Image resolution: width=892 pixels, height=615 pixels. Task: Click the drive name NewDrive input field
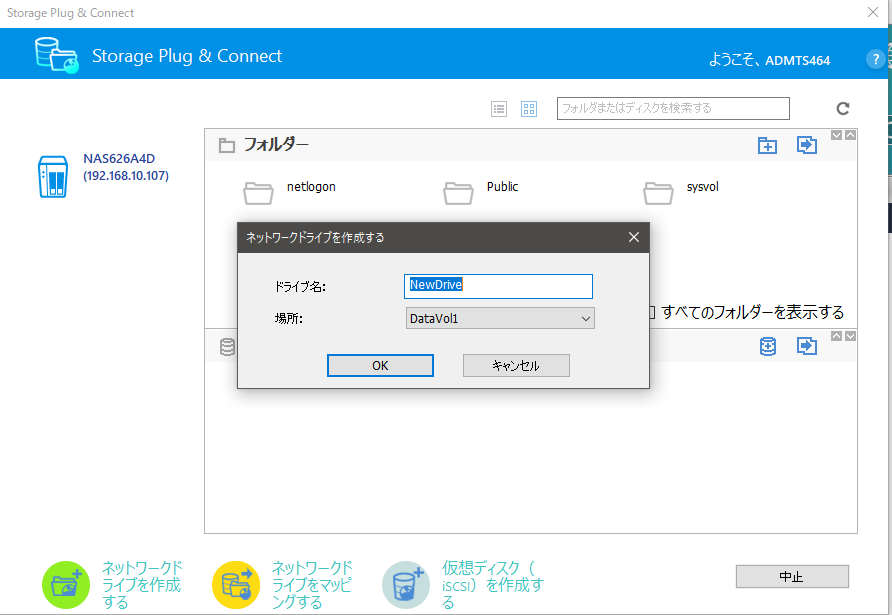coord(498,286)
